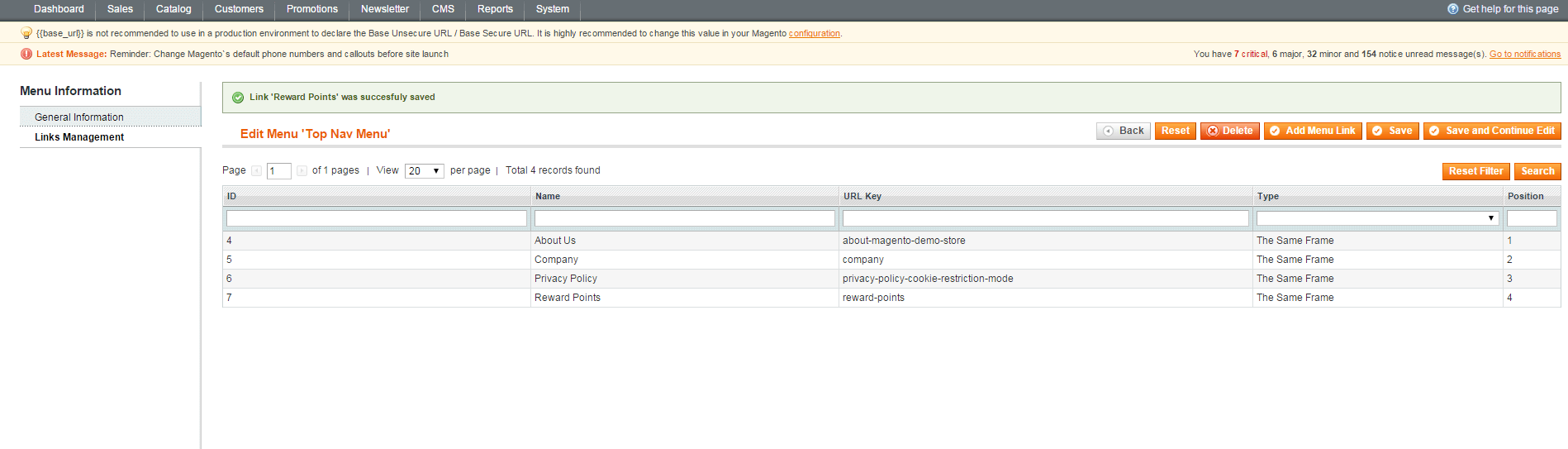Switch to General Information tab

[79, 117]
